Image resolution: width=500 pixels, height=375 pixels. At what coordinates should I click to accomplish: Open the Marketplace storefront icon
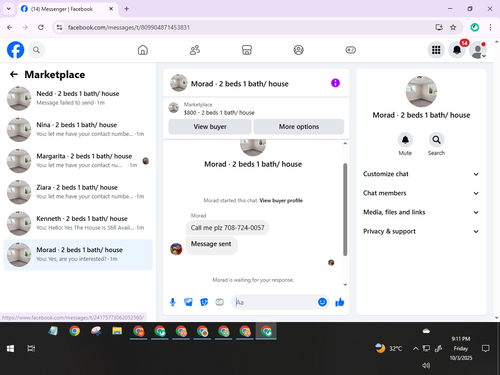[247, 50]
